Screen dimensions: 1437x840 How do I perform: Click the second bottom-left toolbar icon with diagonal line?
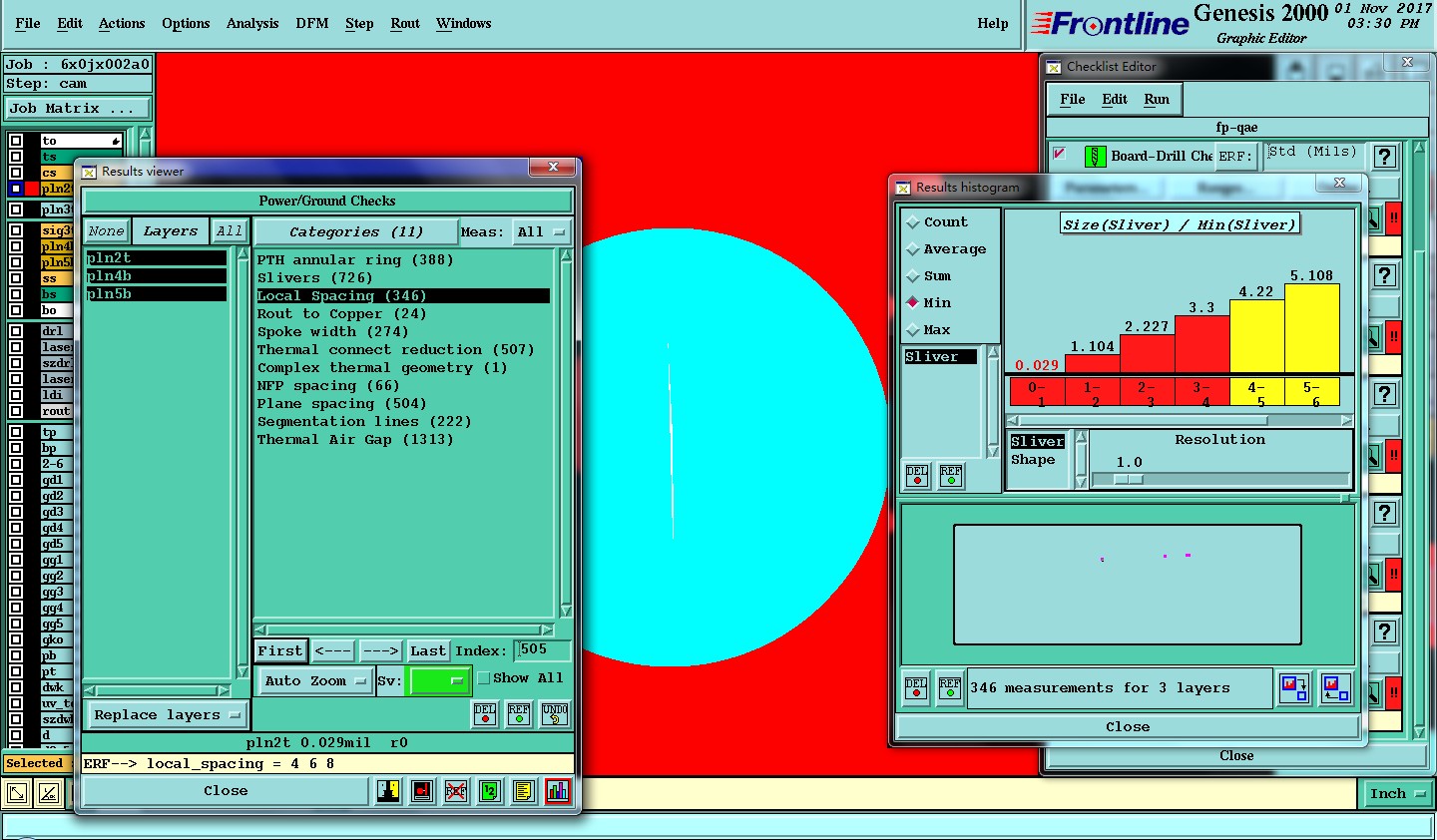48,794
